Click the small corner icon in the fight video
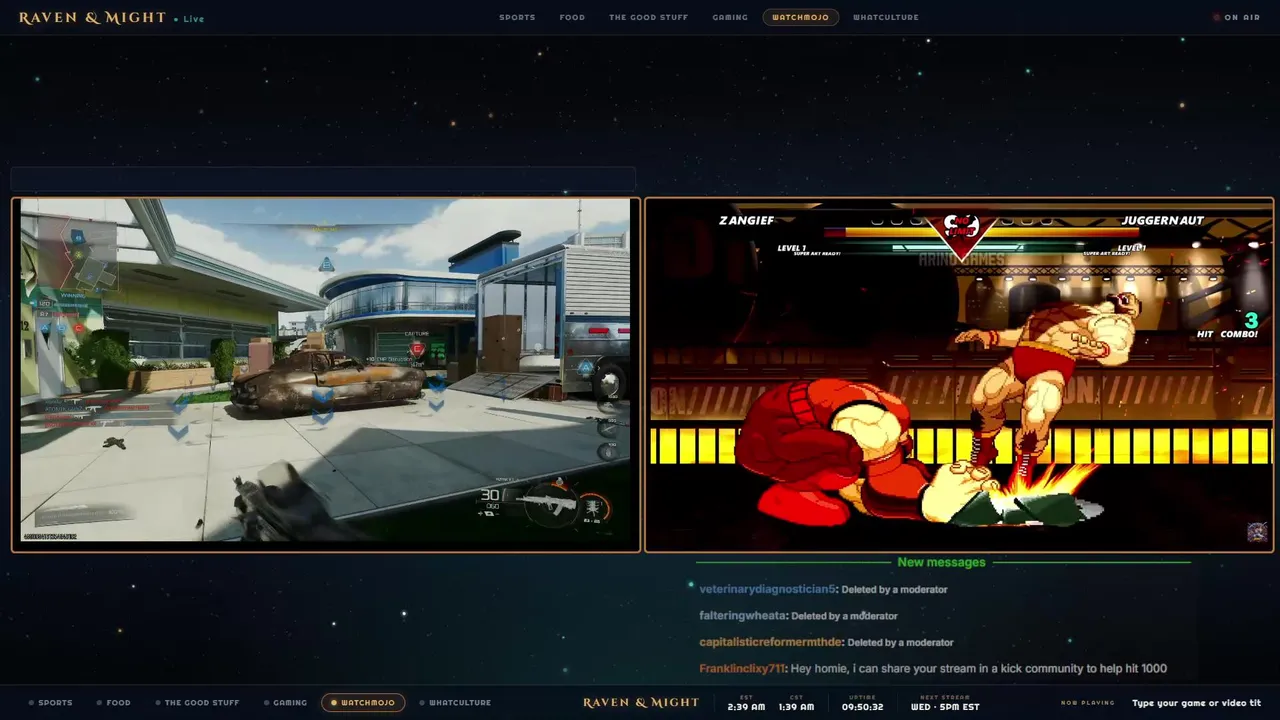Image resolution: width=1280 pixels, height=720 pixels. pyautogui.click(x=1257, y=532)
